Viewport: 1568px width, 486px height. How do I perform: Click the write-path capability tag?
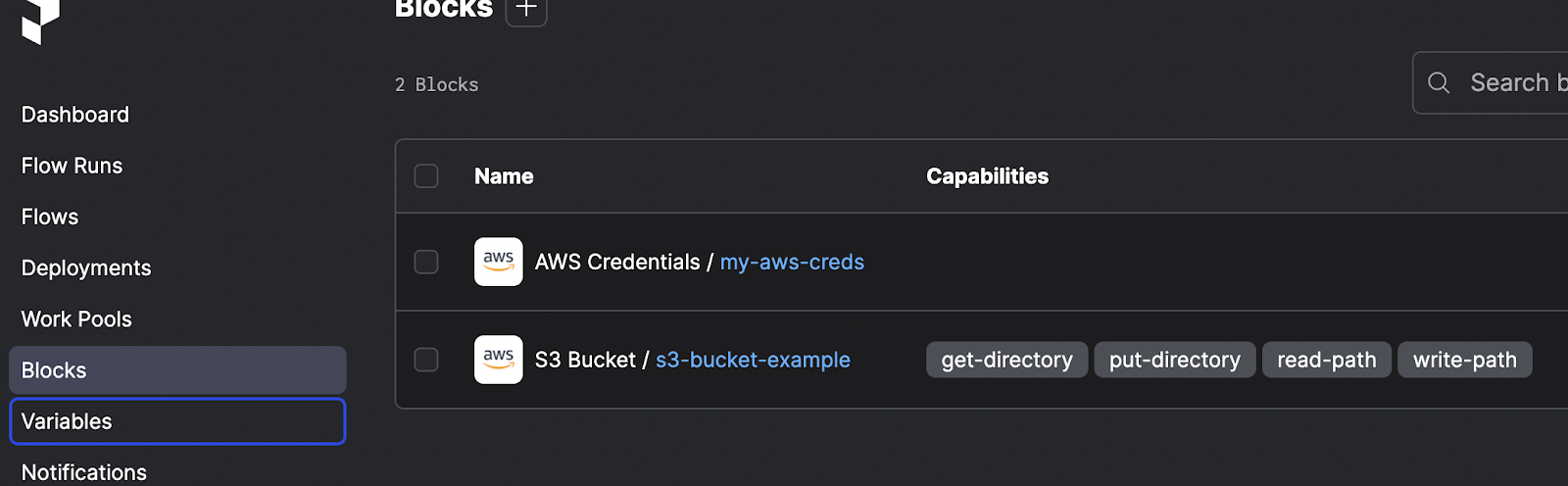coord(1464,360)
